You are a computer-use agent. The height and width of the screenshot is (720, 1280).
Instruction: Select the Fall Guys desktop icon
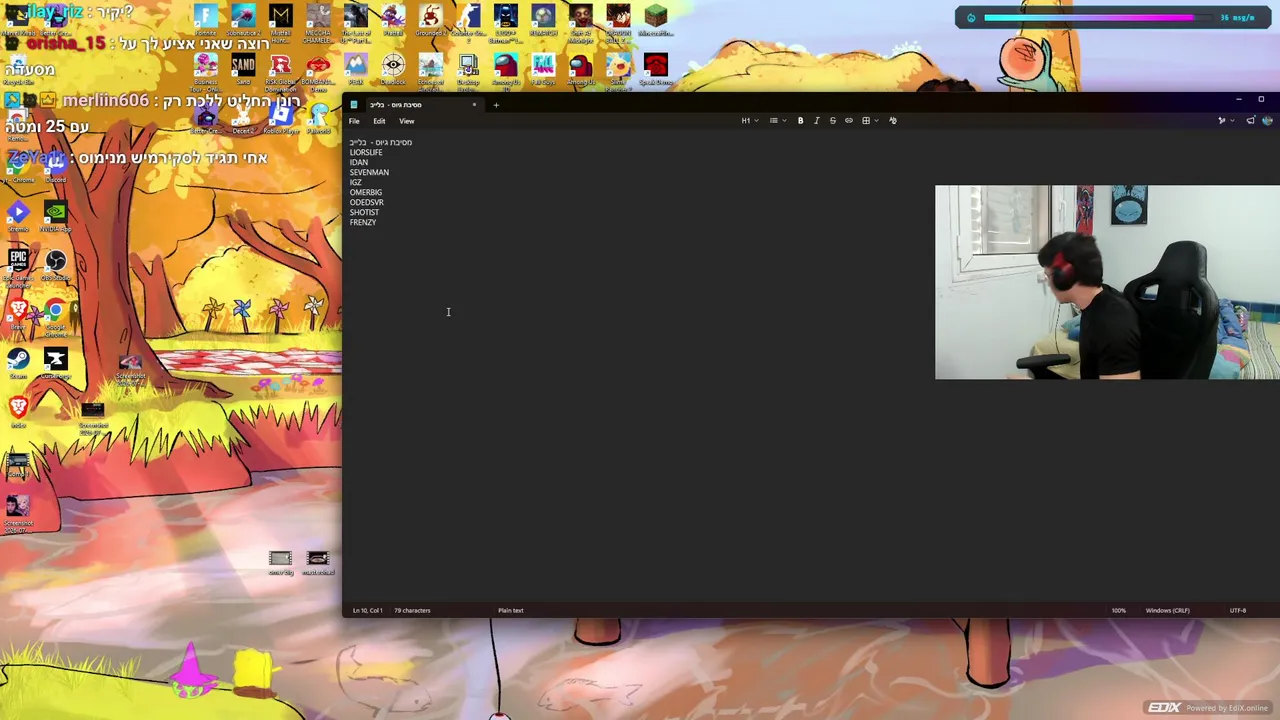click(x=543, y=69)
